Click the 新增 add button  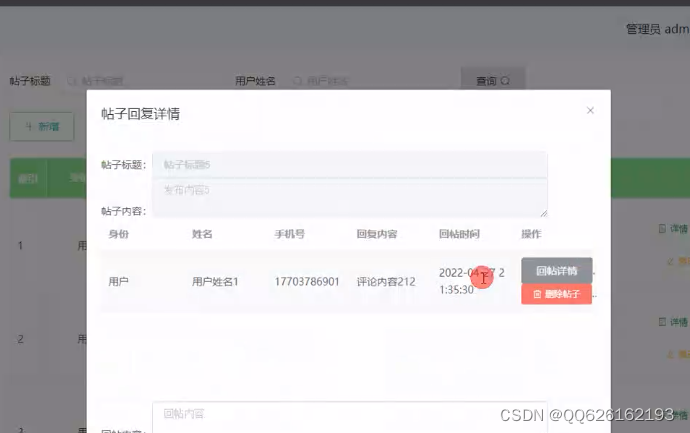point(42,127)
